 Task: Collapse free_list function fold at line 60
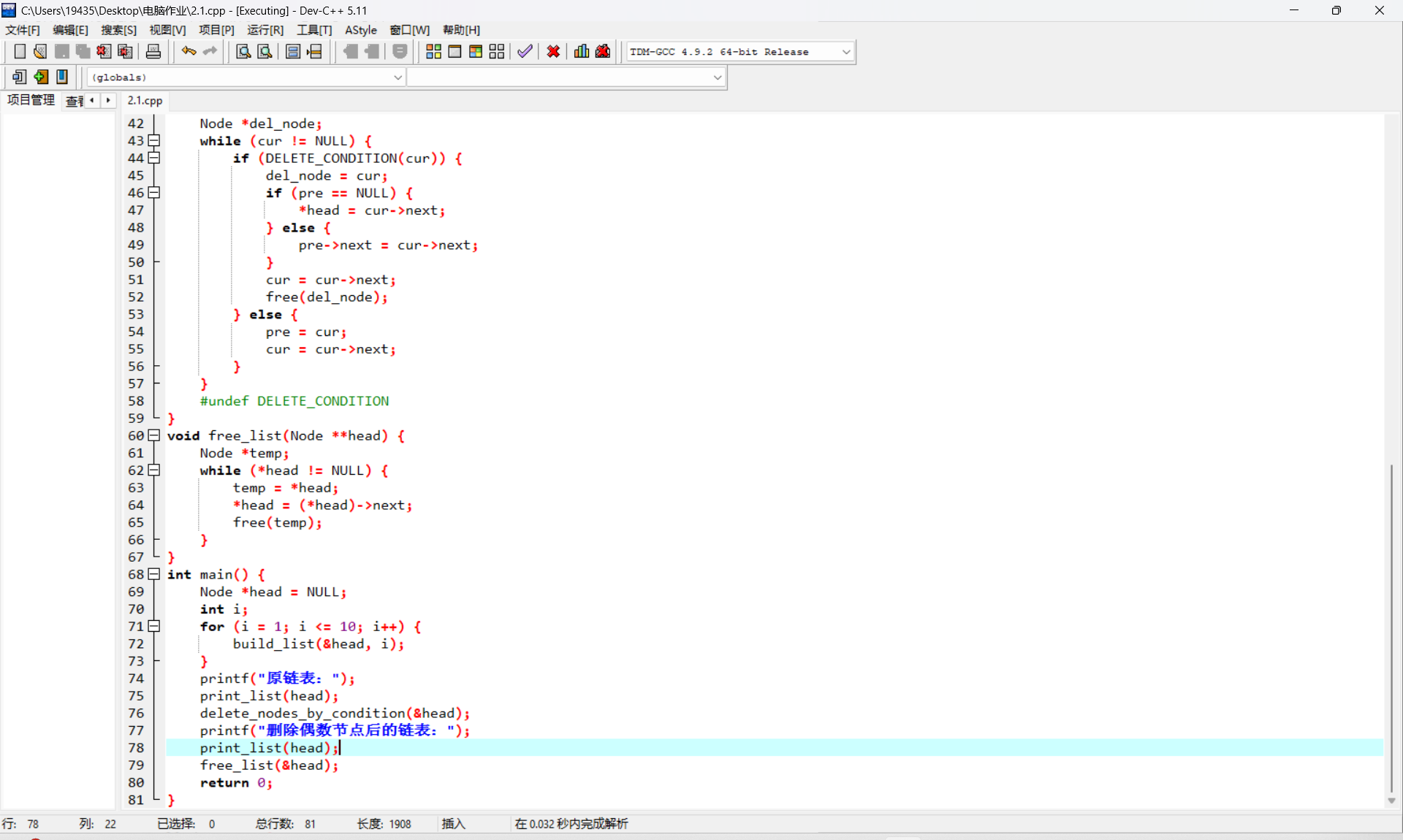coord(154,435)
